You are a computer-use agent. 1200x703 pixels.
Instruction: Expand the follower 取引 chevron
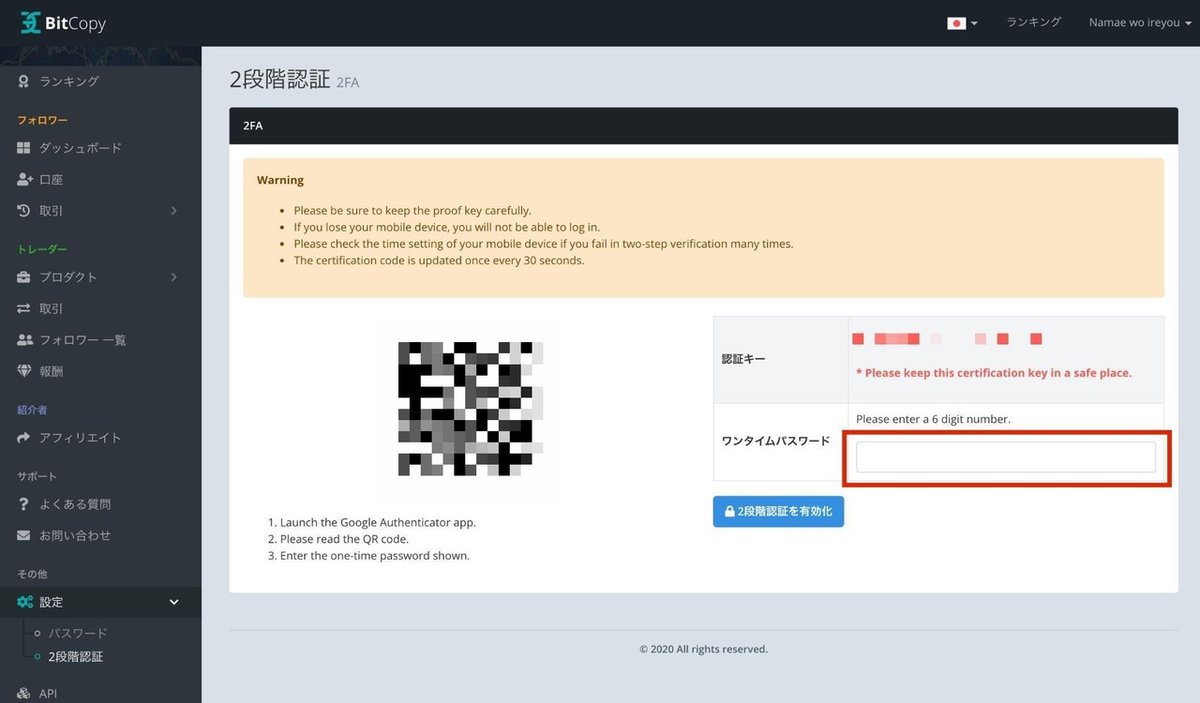(x=174, y=211)
